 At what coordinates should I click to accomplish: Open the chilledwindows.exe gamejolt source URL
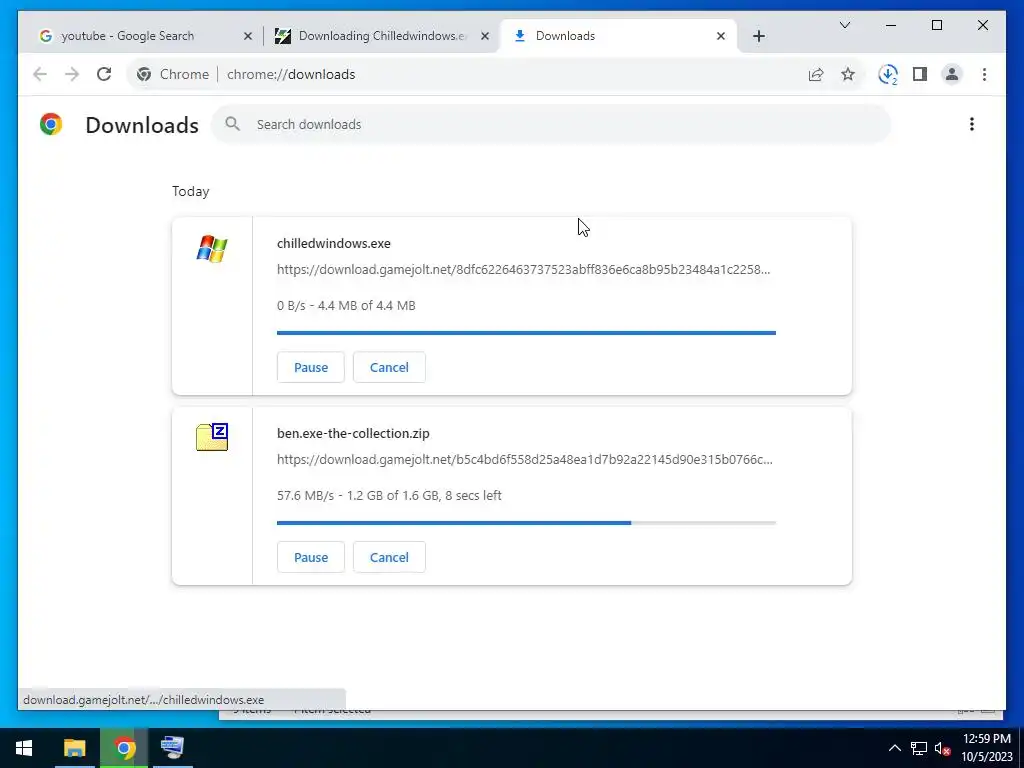(523, 270)
